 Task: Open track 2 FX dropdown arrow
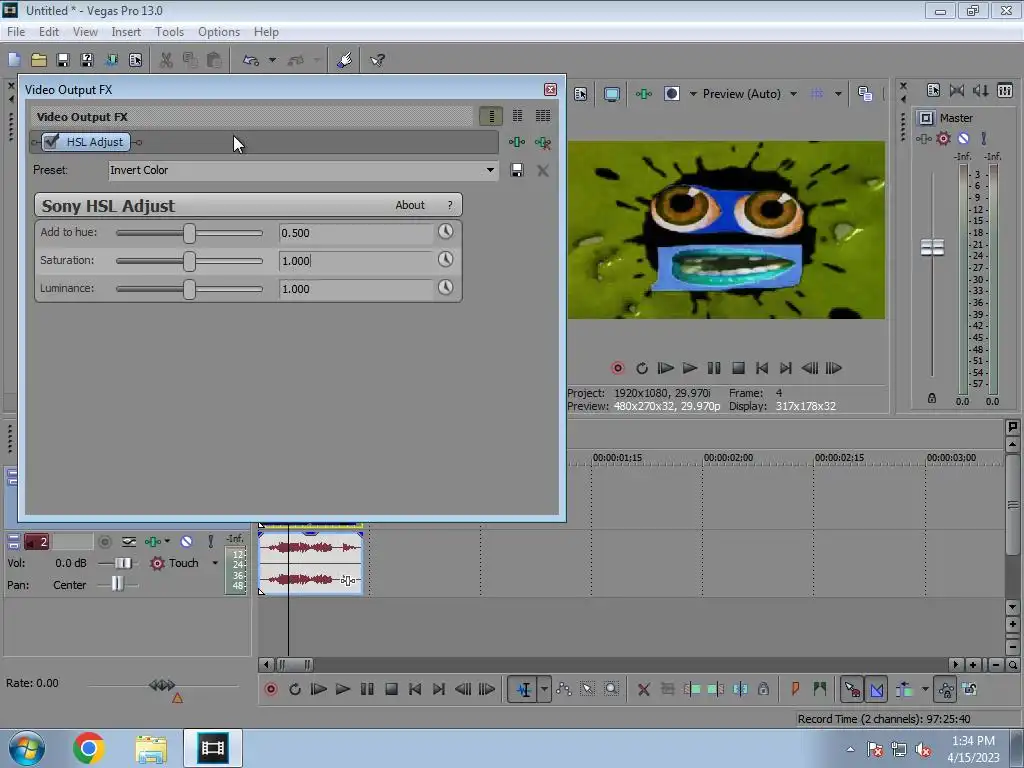click(x=167, y=541)
